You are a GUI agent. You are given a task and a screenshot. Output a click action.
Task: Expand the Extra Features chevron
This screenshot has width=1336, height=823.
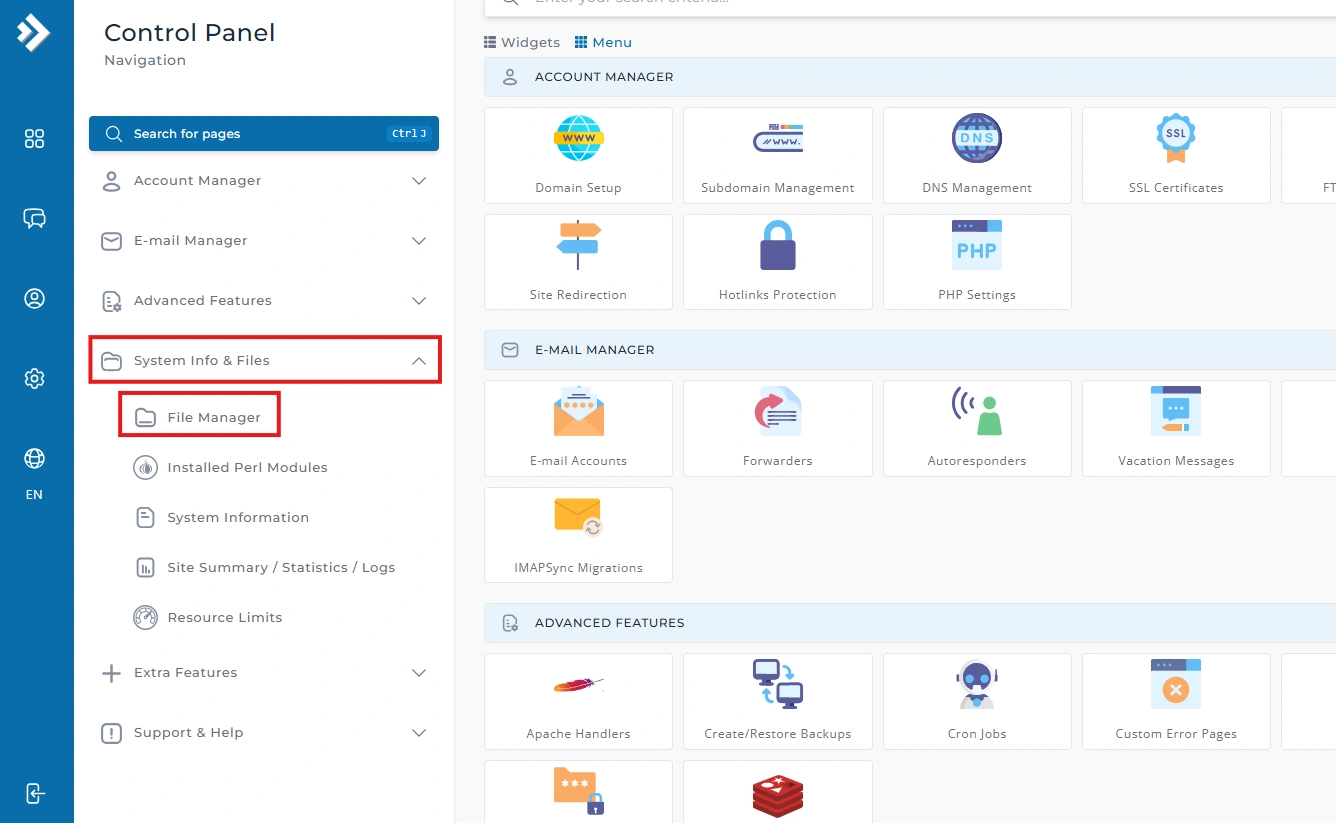coord(419,673)
